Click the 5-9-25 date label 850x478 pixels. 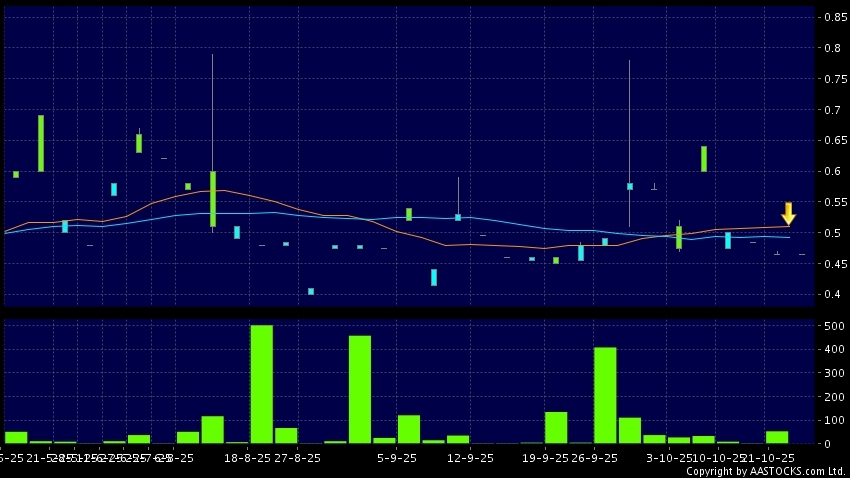click(397, 457)
